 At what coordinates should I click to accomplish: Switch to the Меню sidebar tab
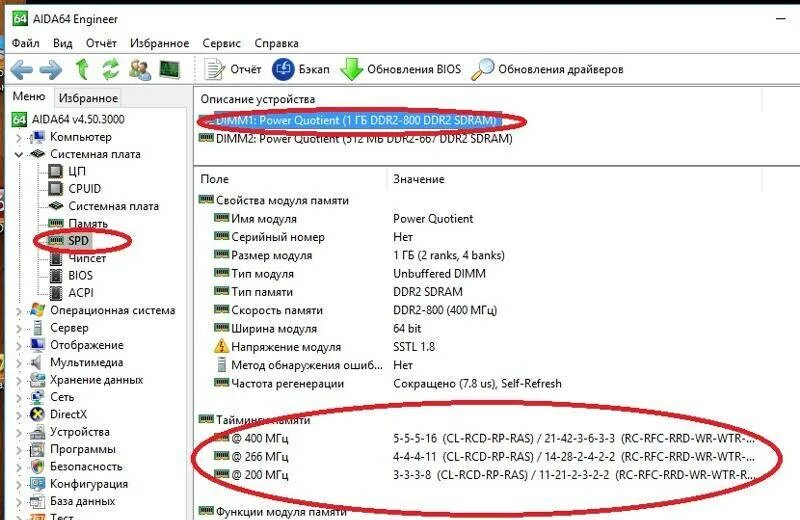coord(29,96)
